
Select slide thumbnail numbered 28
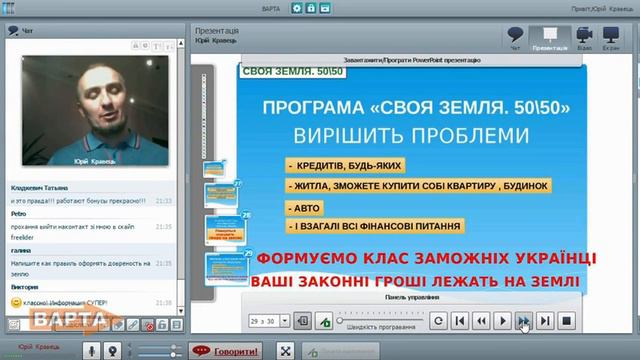[x=226, y=230]
